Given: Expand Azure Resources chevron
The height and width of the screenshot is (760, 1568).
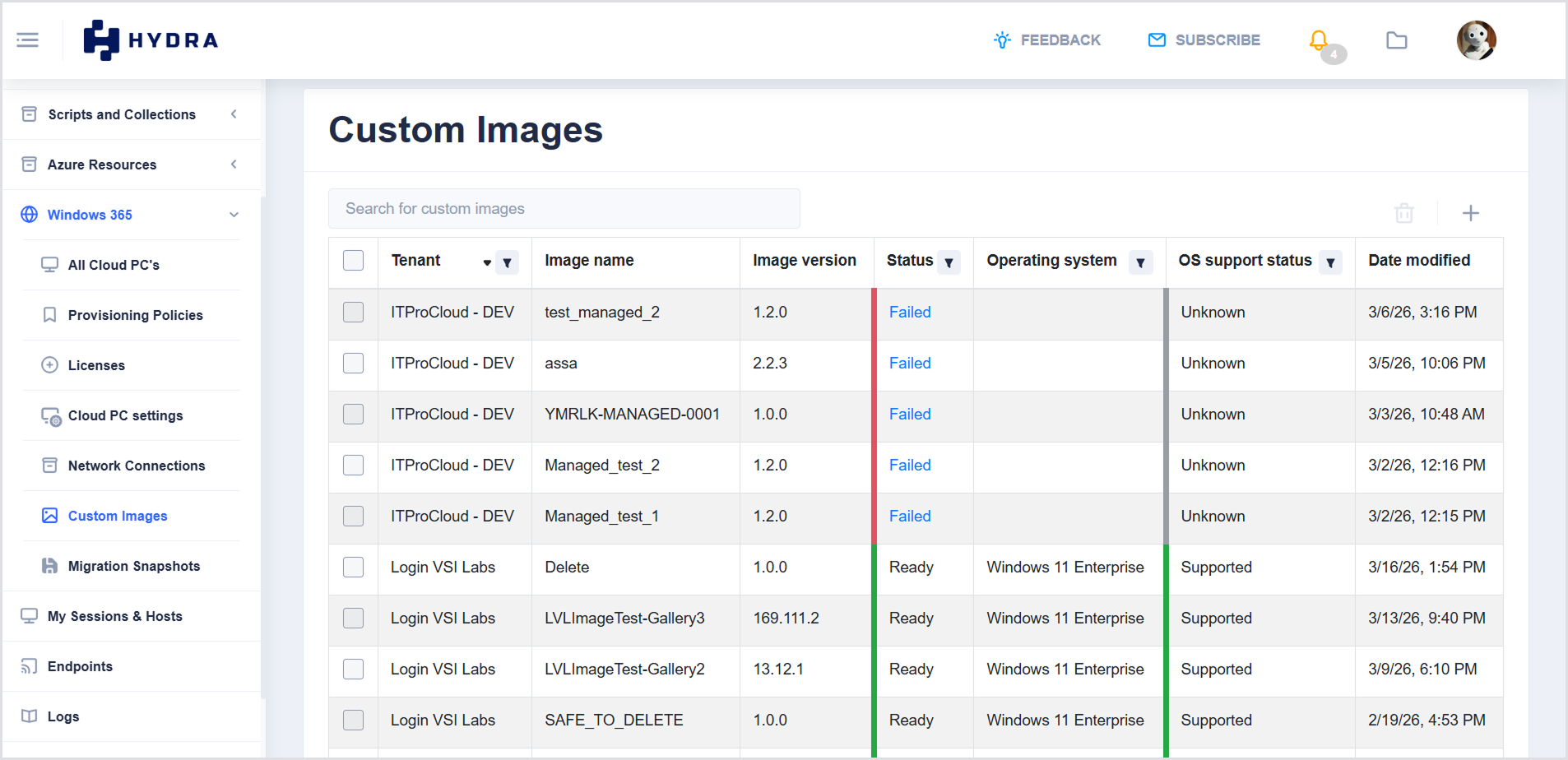Looking at the screenshot, I should [x=234, y=165].
